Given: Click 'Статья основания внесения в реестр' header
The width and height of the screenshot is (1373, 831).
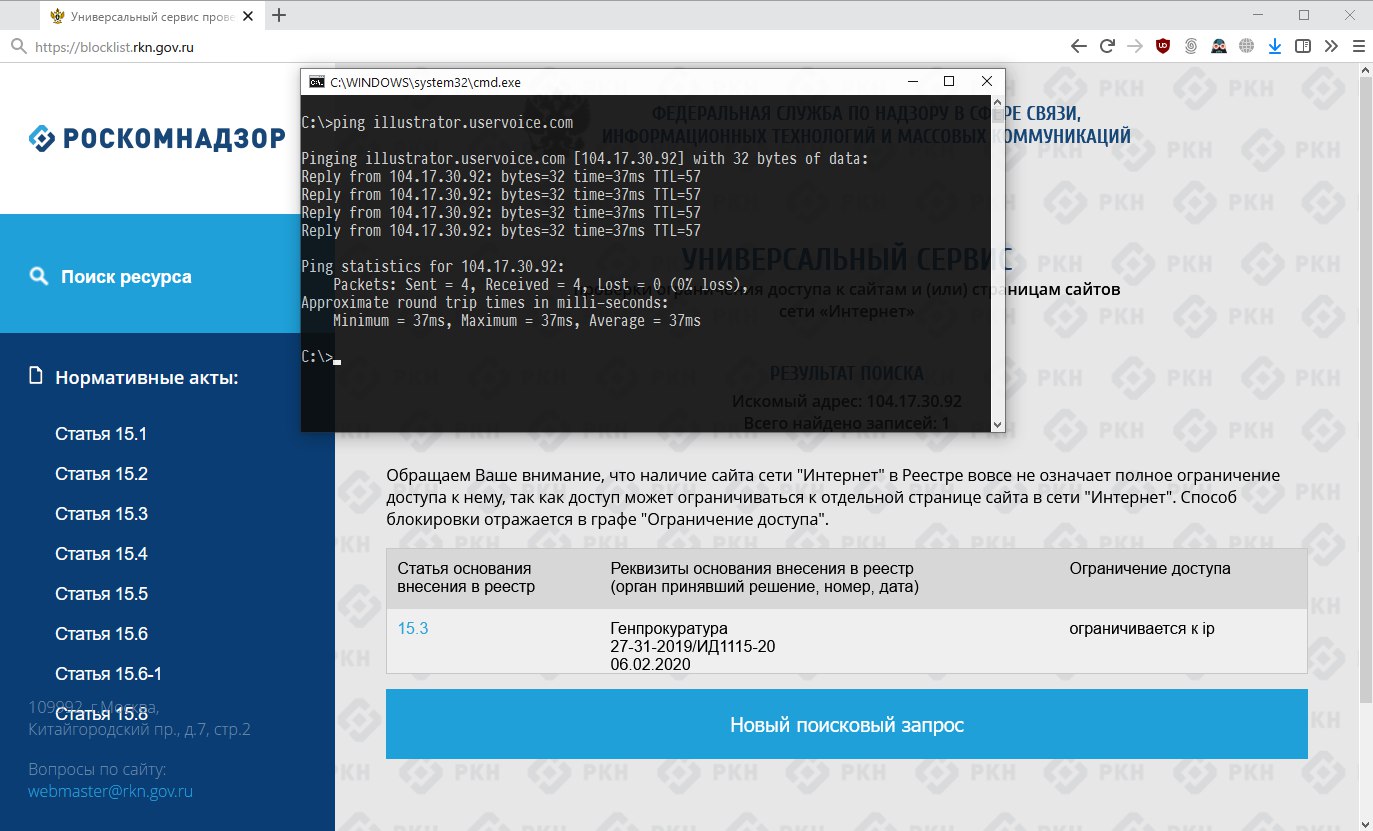Looking at the screenshot, I should pos(467,577).
